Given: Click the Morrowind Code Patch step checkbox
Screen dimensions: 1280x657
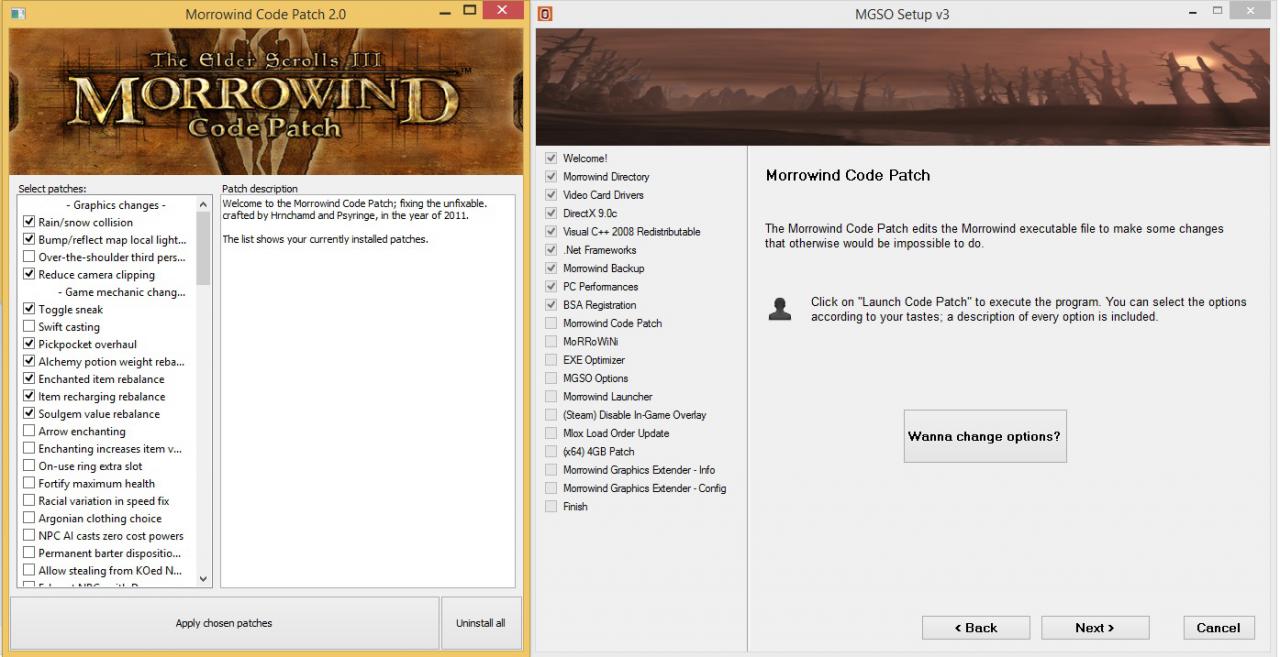Looking at the screenshot, I should click(551, 323).
